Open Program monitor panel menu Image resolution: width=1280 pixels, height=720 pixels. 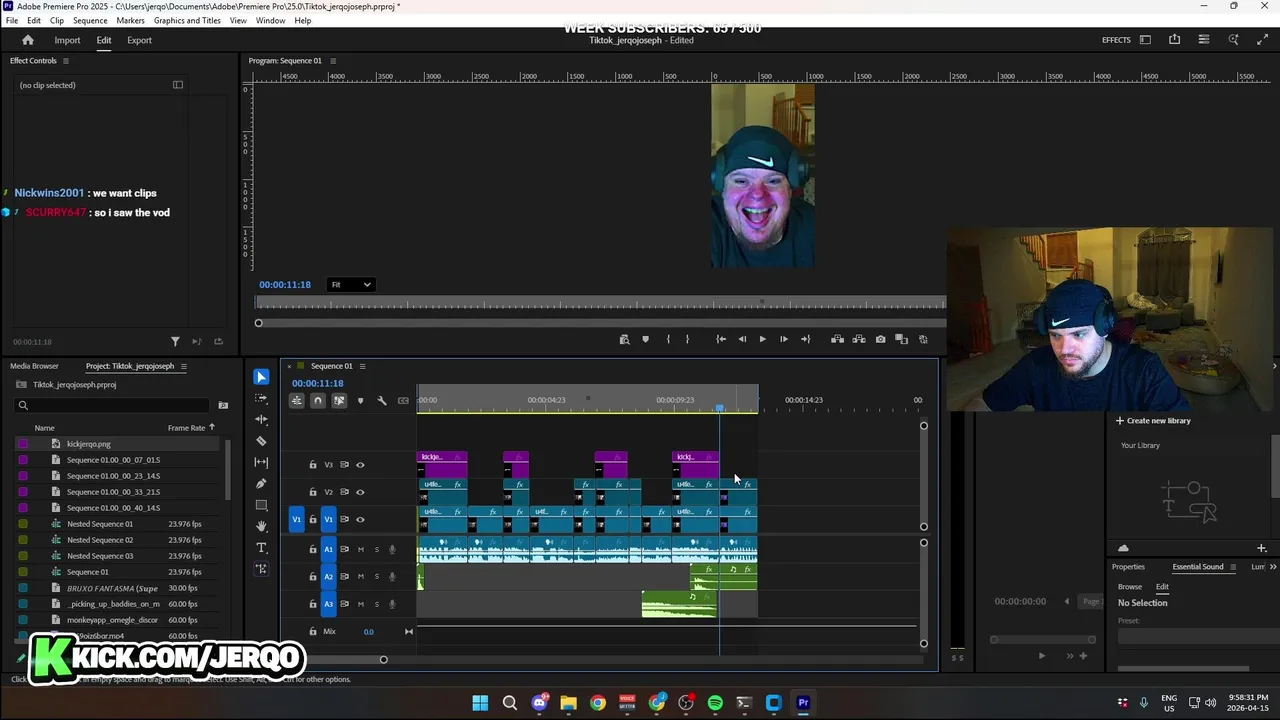click(333, 61)
